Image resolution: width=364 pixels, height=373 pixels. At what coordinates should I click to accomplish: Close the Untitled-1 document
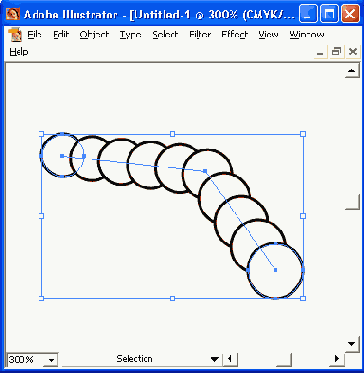point(353,52)
